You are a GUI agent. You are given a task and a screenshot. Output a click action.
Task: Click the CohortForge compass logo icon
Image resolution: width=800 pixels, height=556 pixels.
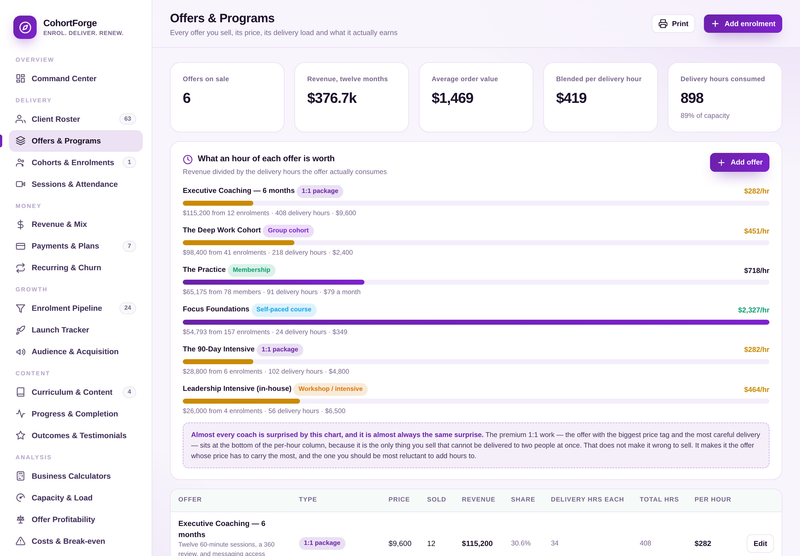click(25, 28)
